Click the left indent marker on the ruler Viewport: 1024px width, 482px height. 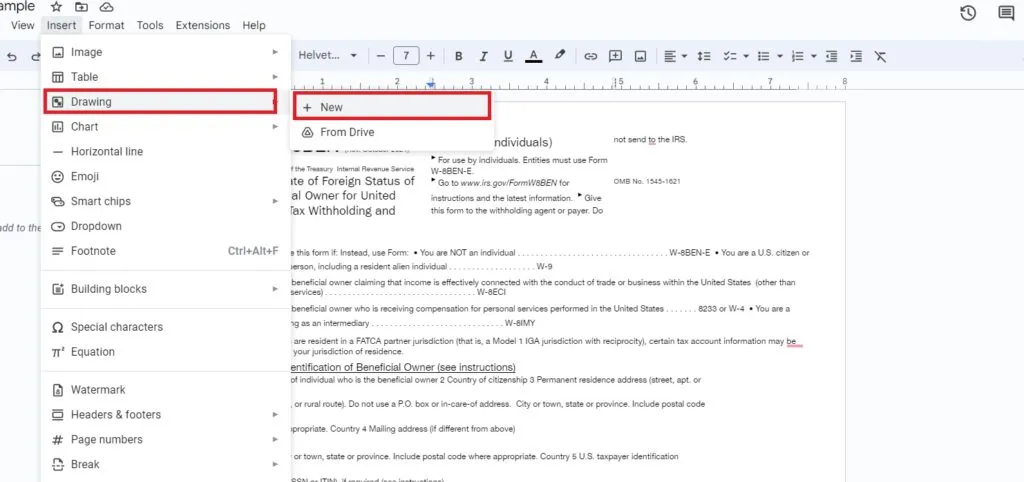tap(431, 84)
